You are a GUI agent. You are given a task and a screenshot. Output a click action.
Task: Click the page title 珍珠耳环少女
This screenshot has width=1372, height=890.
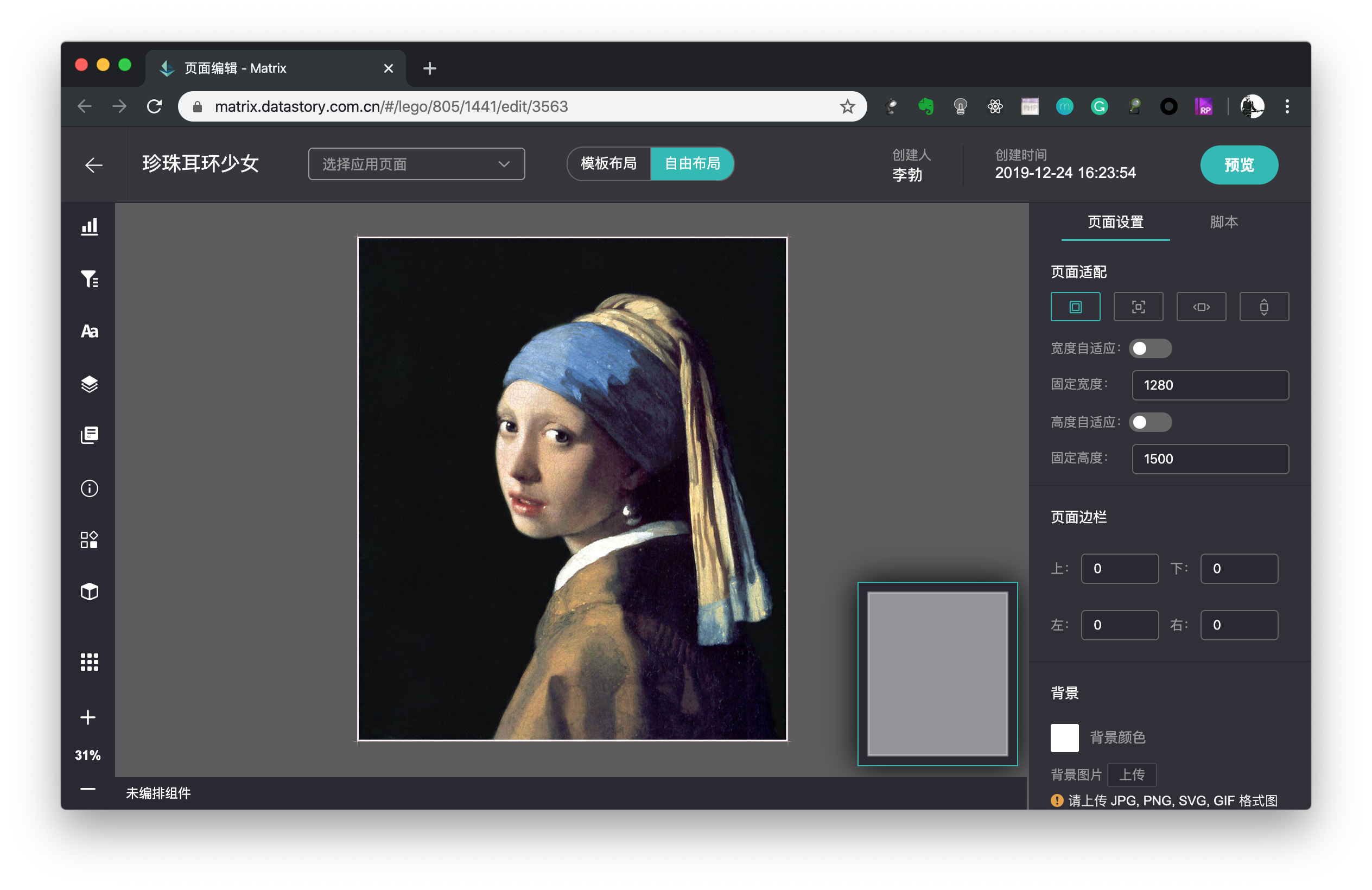pyautogui.click(x=200, y=164)
